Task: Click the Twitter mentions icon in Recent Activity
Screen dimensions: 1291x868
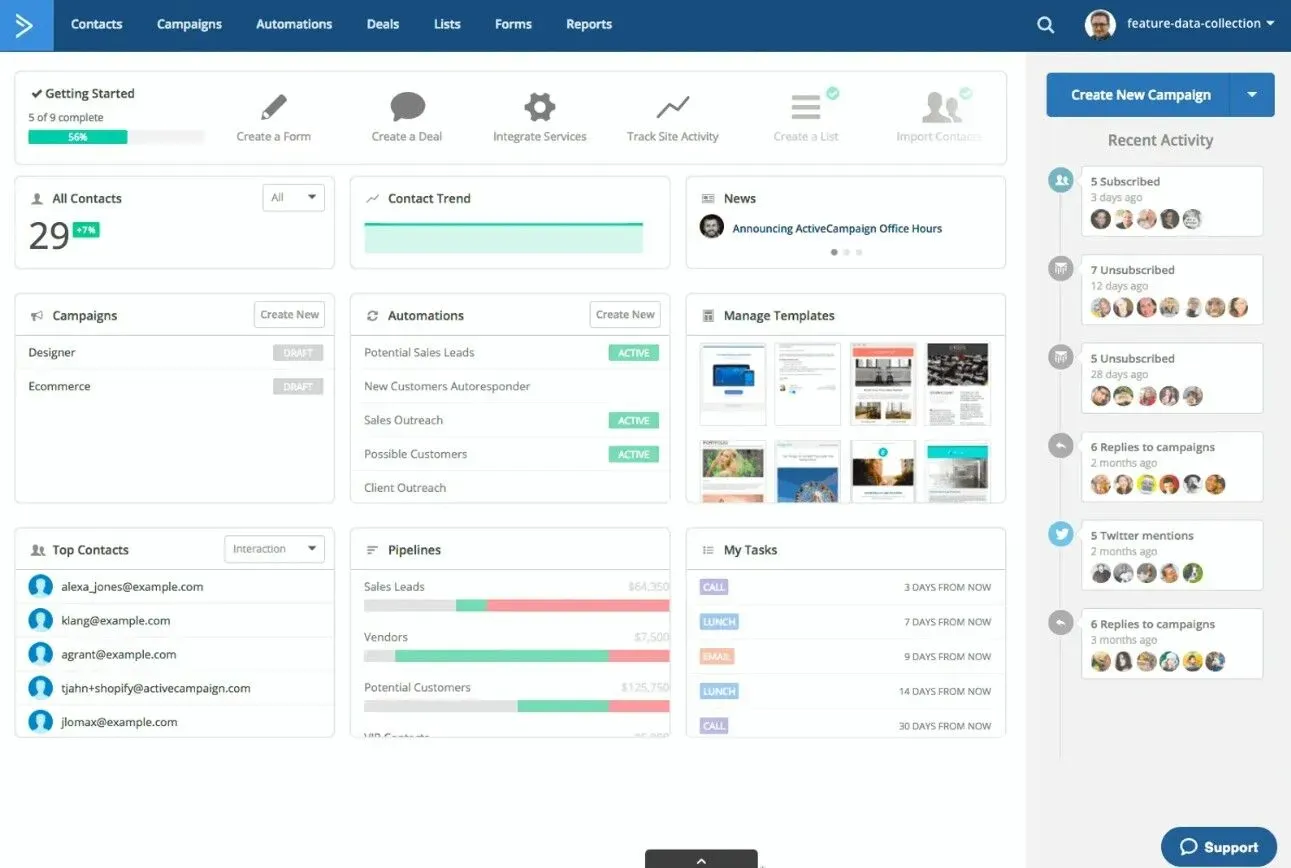Action: tap(1060, 534)
